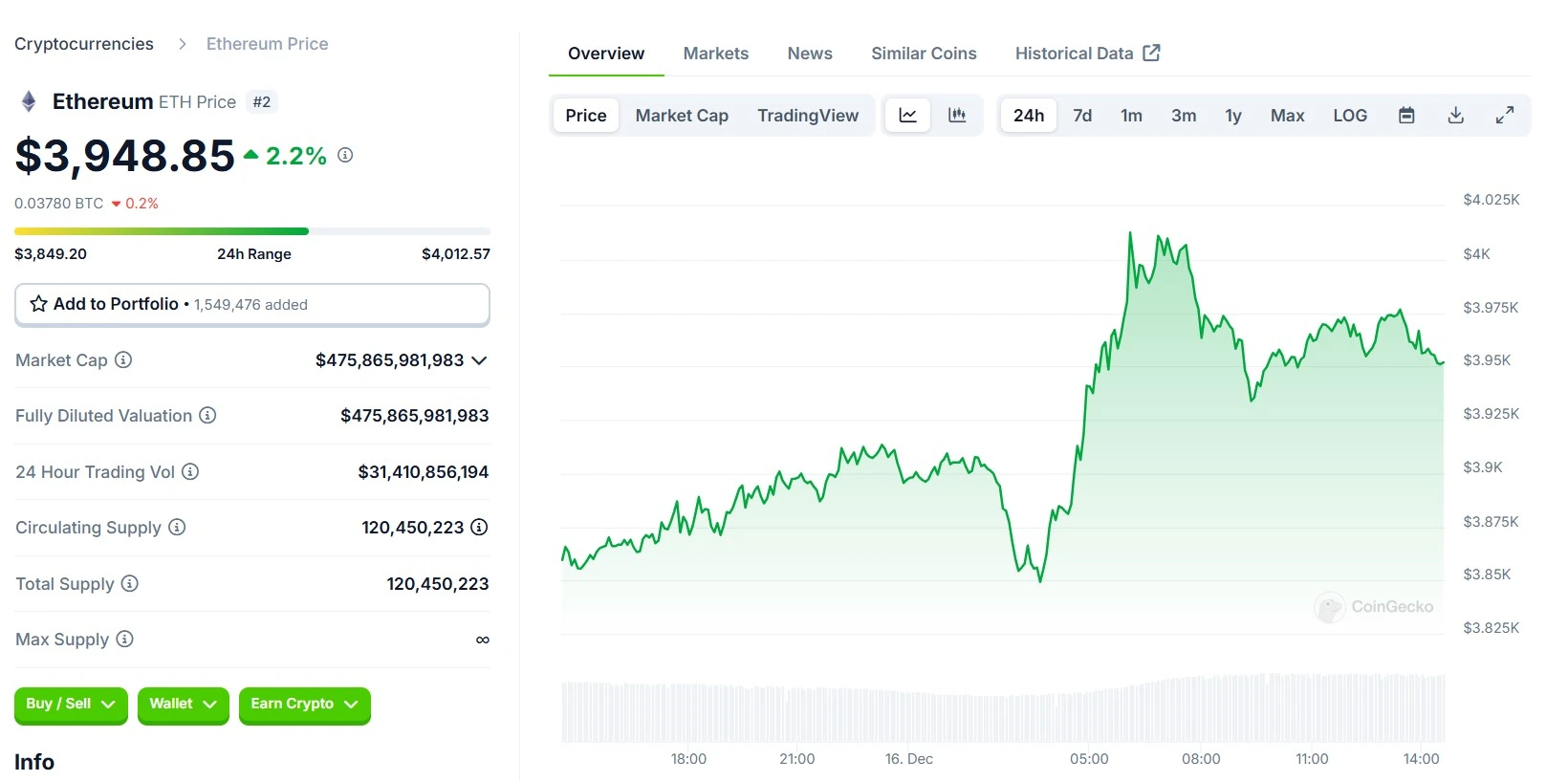Set chart range to 1y
Screen dimensions: 1568x781
click(1233, 116)
